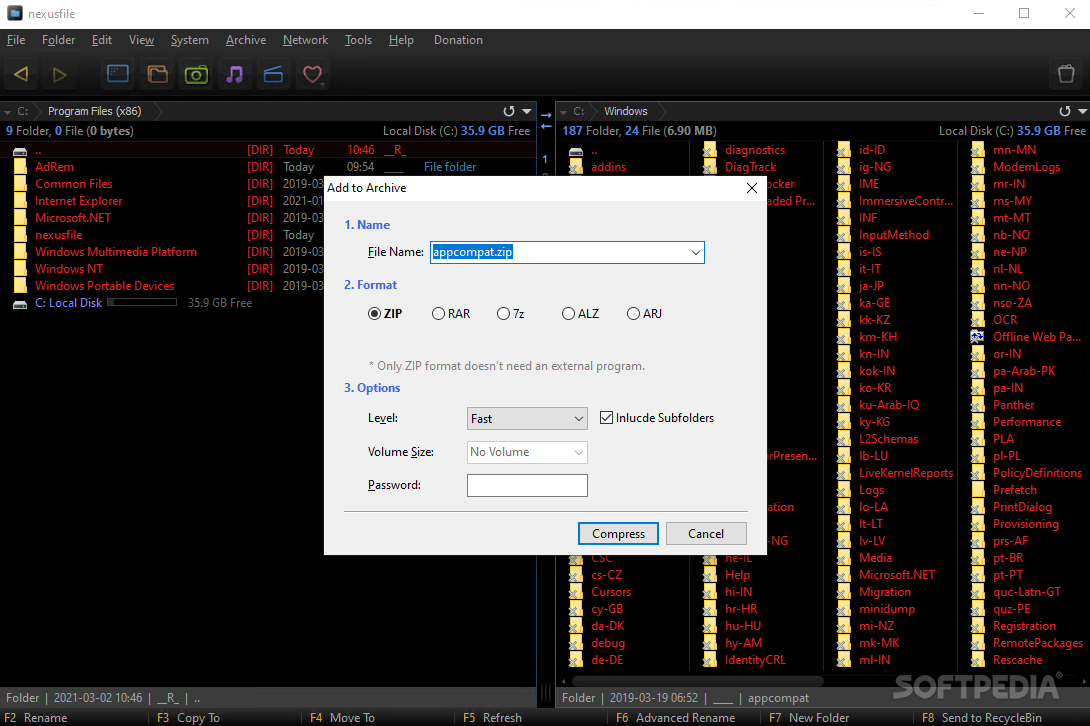Screen dimensions: 1090x726
Task: Open the Recycle Bin icon in toolbar
Action: [x=1066, y=74]
